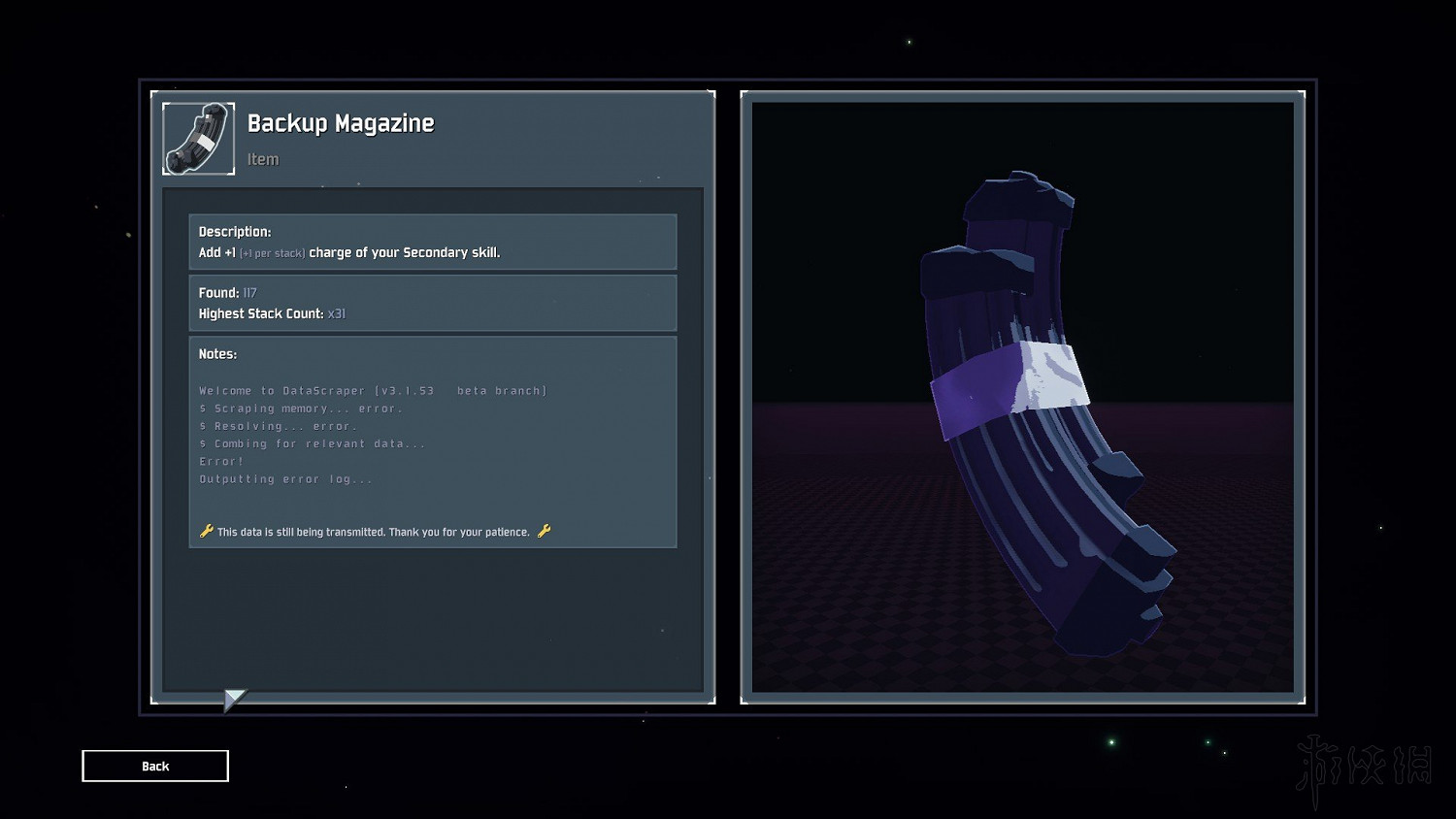This screenshot has height=819, width=1456.
Task: Click the Description heading
Action: pyautogui.click(x=235, y=231)
